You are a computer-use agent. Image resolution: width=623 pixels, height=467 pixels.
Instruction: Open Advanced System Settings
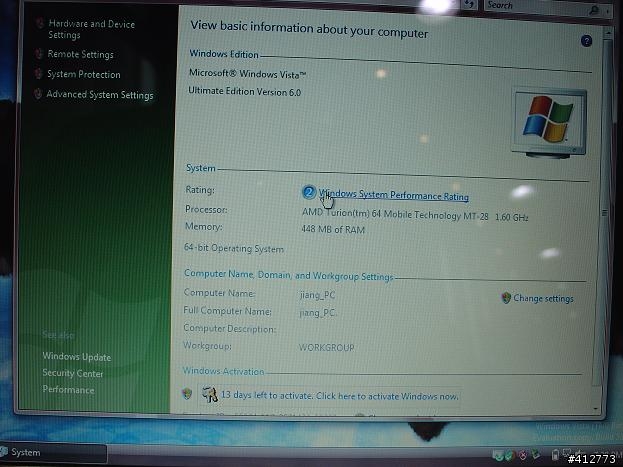[x=100, y=95]
